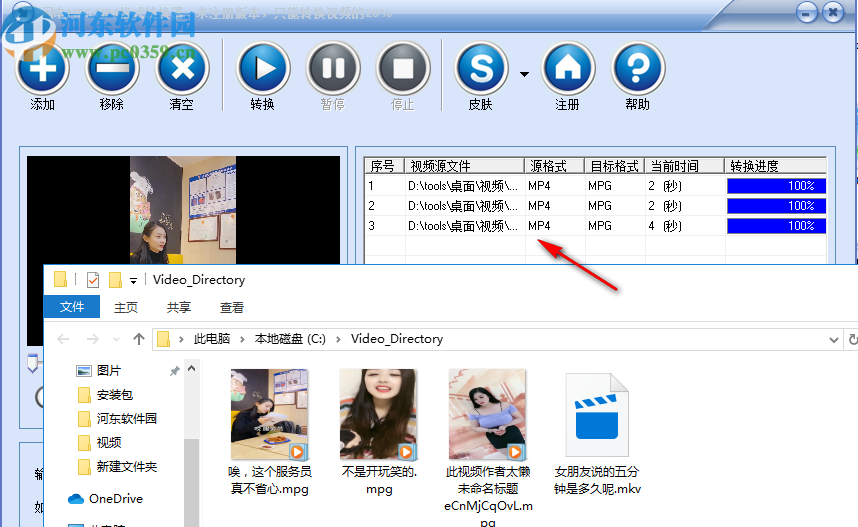Select the file 不是开玩笑的.mpg

pos(379,432)
